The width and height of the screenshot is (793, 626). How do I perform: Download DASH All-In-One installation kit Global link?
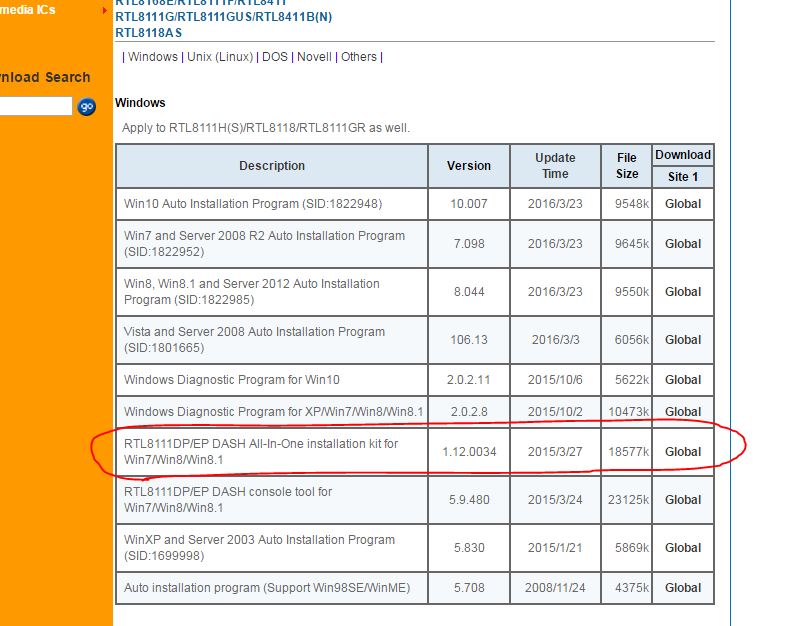pyautogui.click(x=683, y=452)
